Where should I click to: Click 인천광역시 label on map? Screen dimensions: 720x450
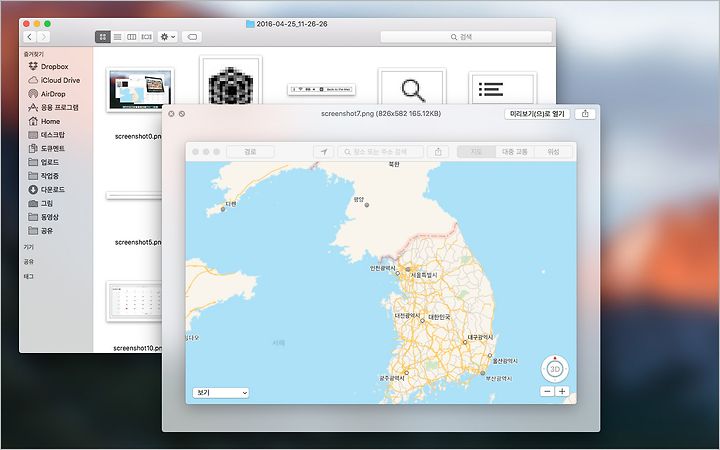pos(383,269)
